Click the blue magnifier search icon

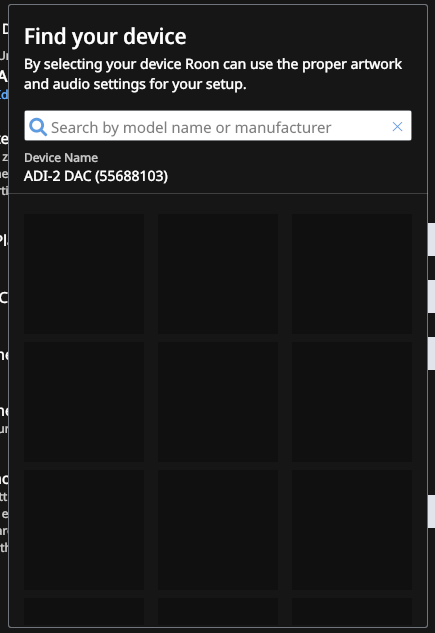(x=38, y=127)
